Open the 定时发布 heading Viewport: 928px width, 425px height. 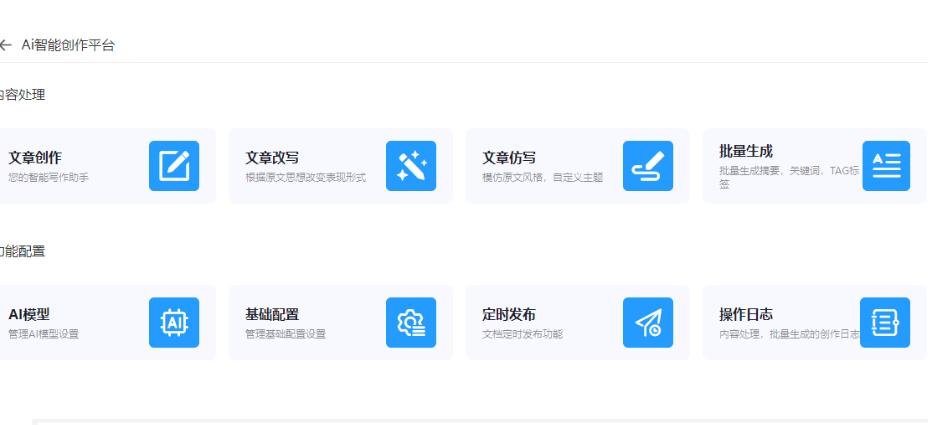point(509,314)
